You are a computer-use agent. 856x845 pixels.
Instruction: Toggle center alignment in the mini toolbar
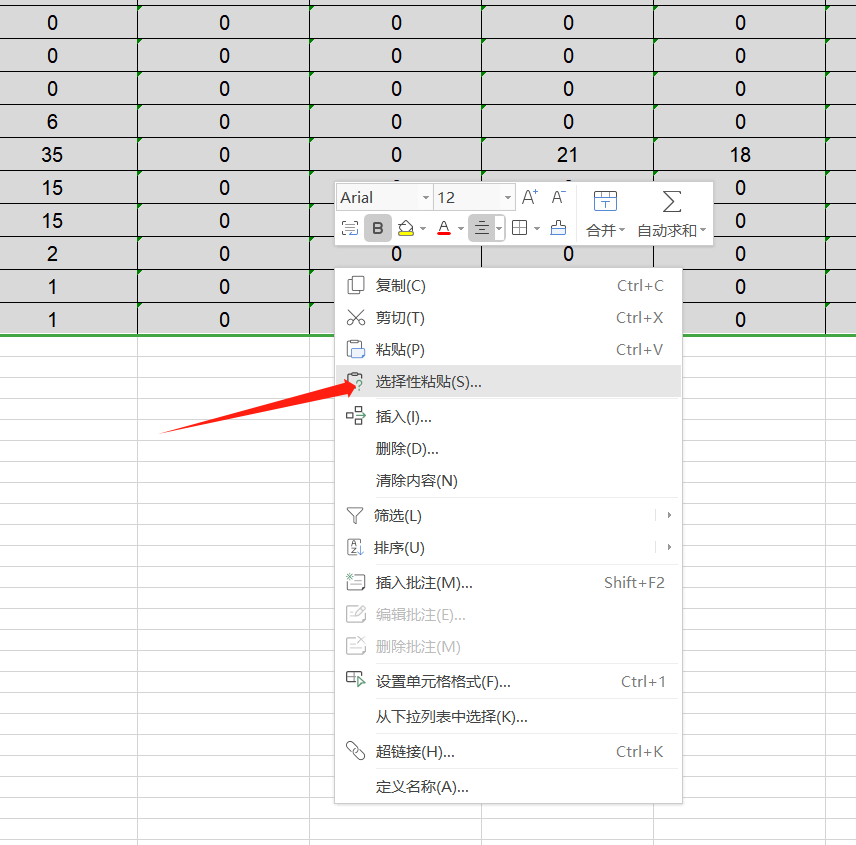tap(484, 228)
